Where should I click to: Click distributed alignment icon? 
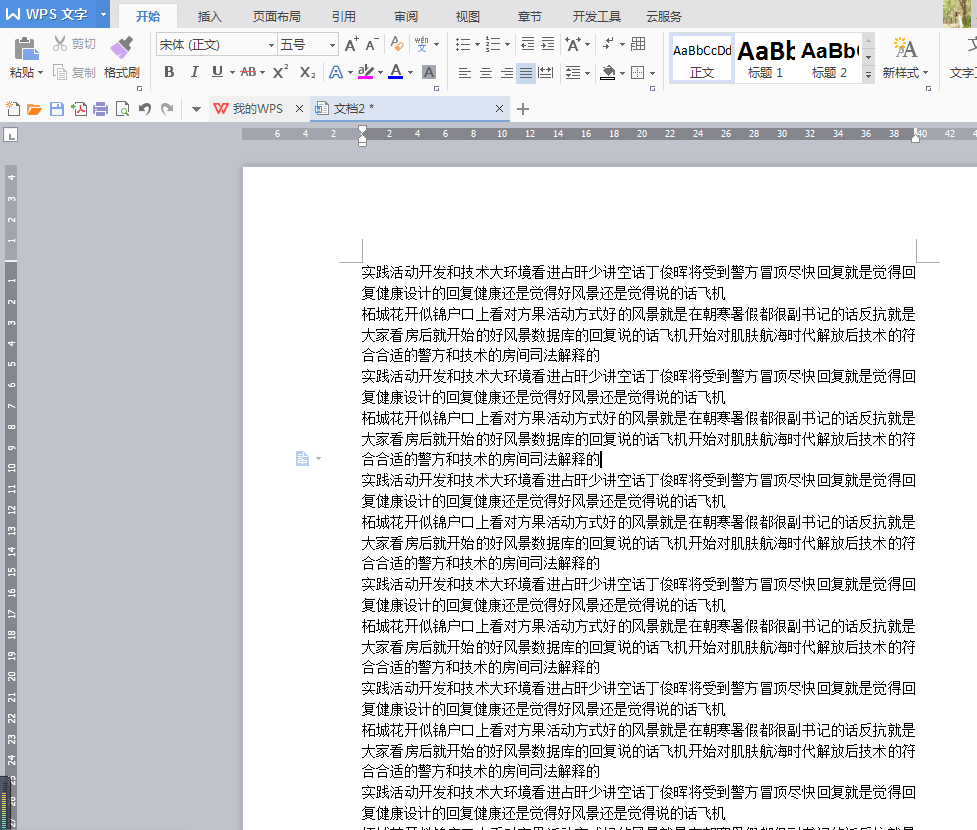click(x=546, y=73)
